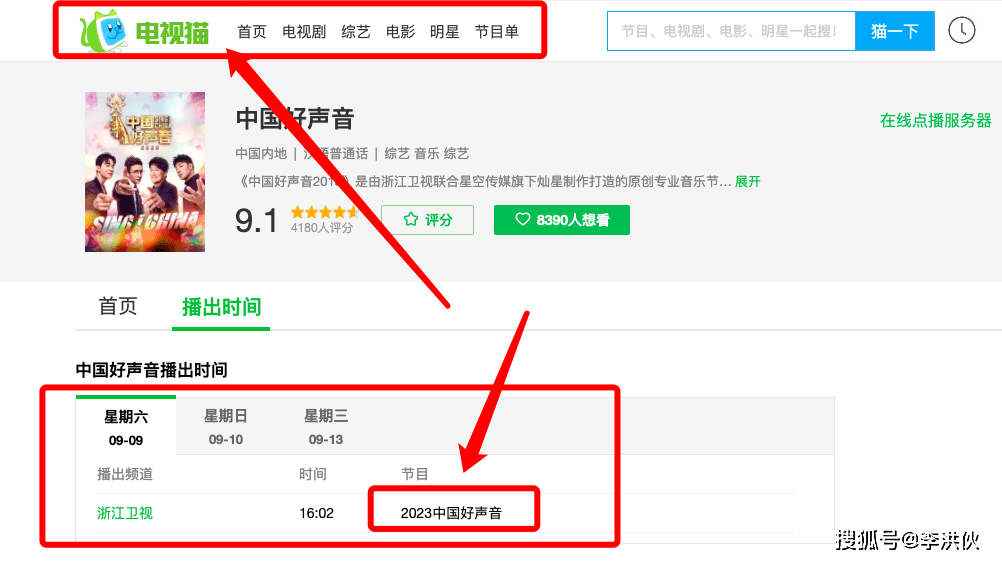Click the 电视猫 cat logo icon
The image size is (1002, 562).
pos(106,31)
